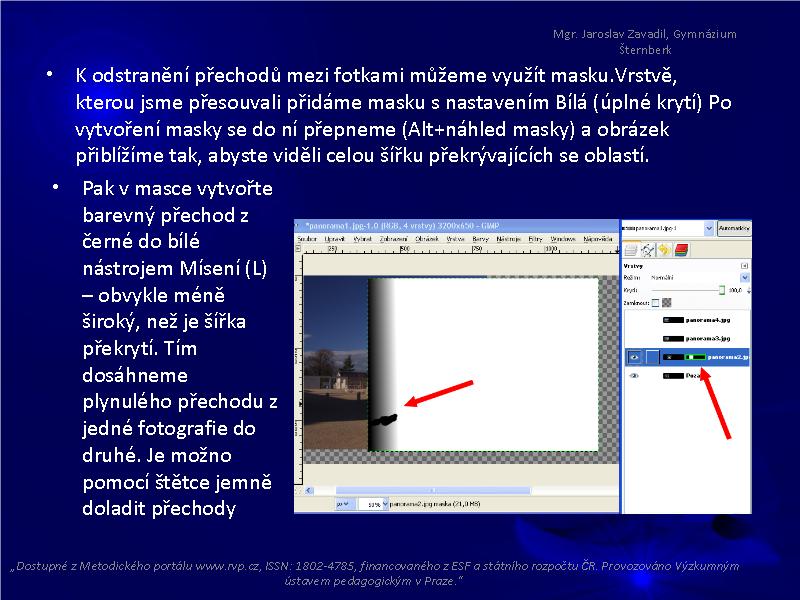Open the Režim blend mode dropdown
This screenshot has height=600, width=800.
698,278
